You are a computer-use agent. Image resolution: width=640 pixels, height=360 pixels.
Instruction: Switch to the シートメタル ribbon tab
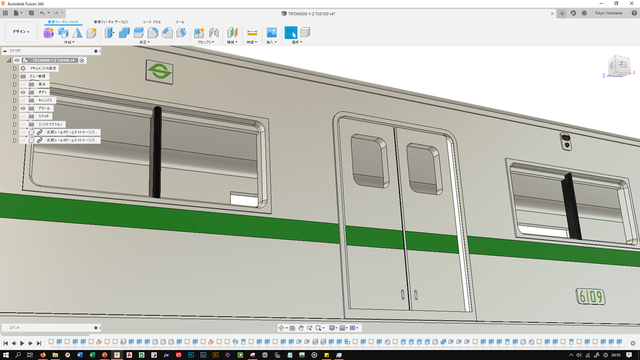point(152,22)
